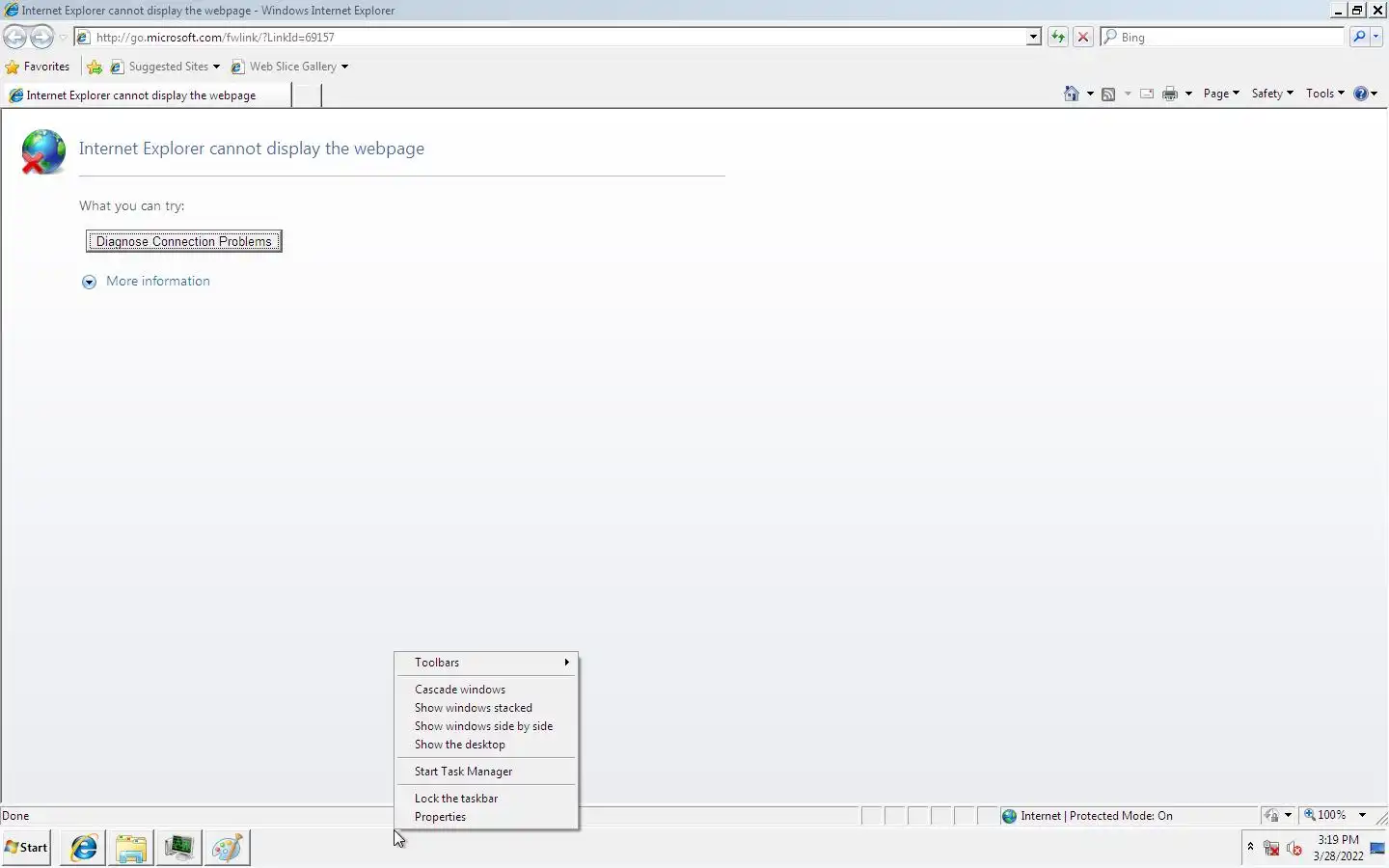Screen dimensions: 1389x868
Task: Select the 'cannot display the webpage' tab
Action: (146, 95)
